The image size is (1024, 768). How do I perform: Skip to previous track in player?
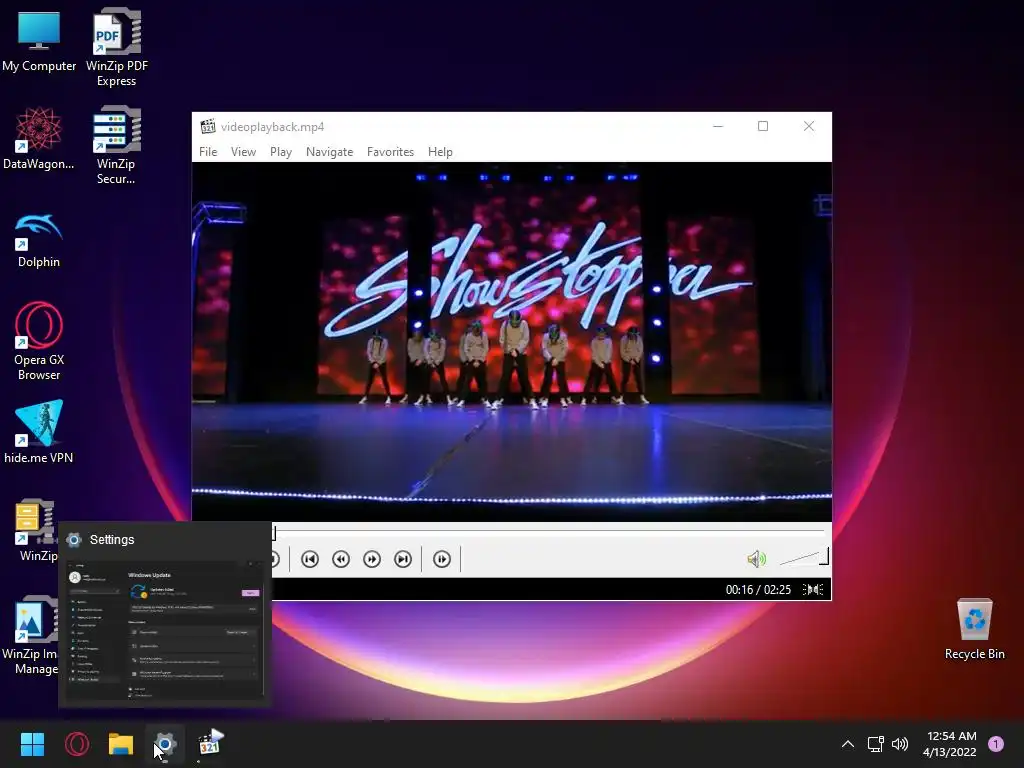[310, 559]
